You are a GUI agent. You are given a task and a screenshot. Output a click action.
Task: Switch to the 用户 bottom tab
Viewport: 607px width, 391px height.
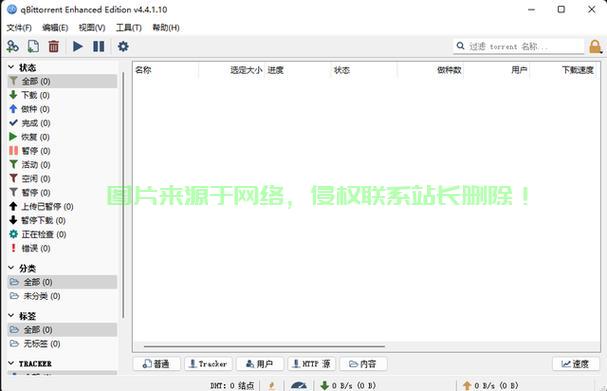[x=260, y=364]
